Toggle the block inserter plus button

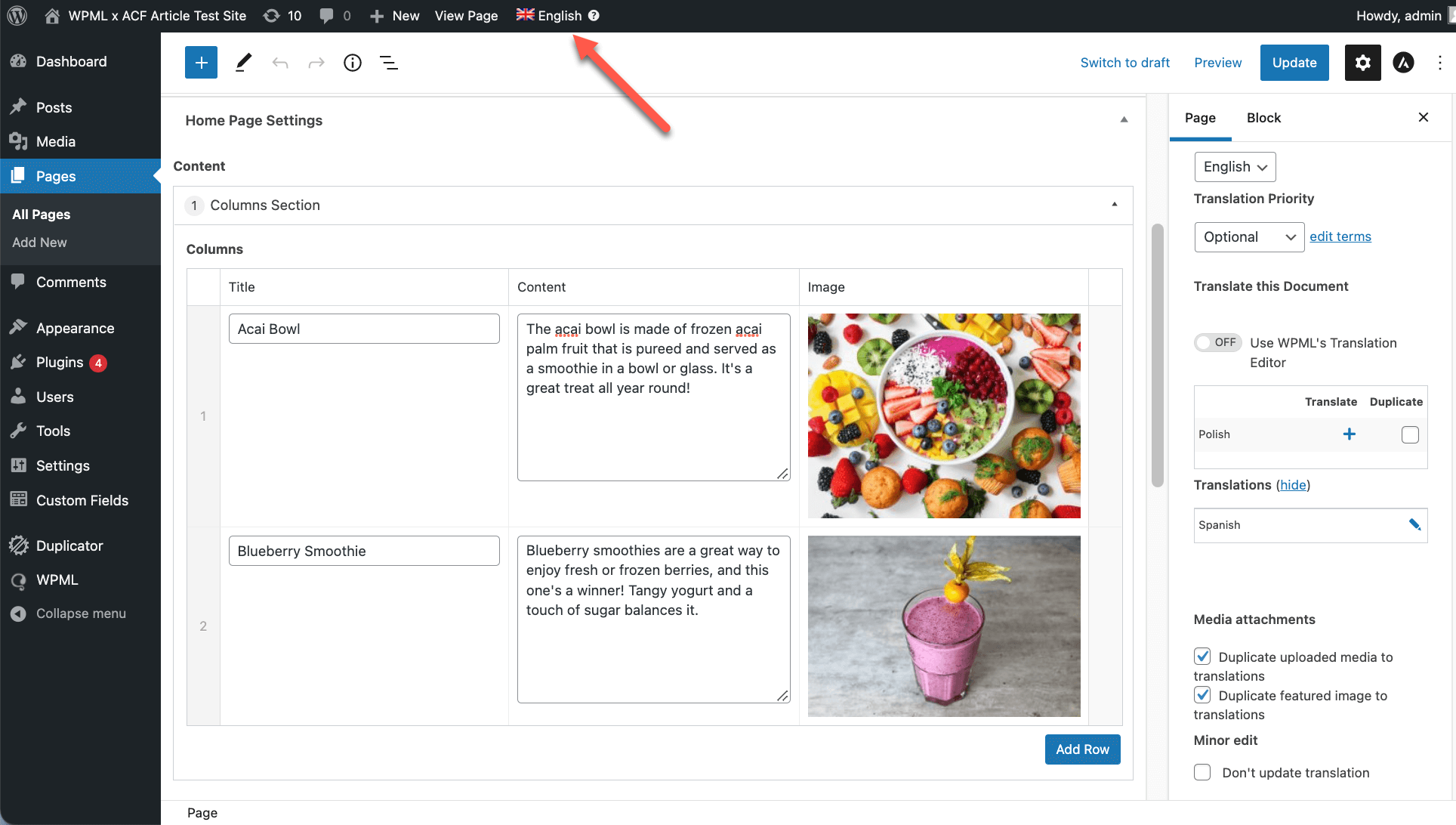(x=201, y=63)
